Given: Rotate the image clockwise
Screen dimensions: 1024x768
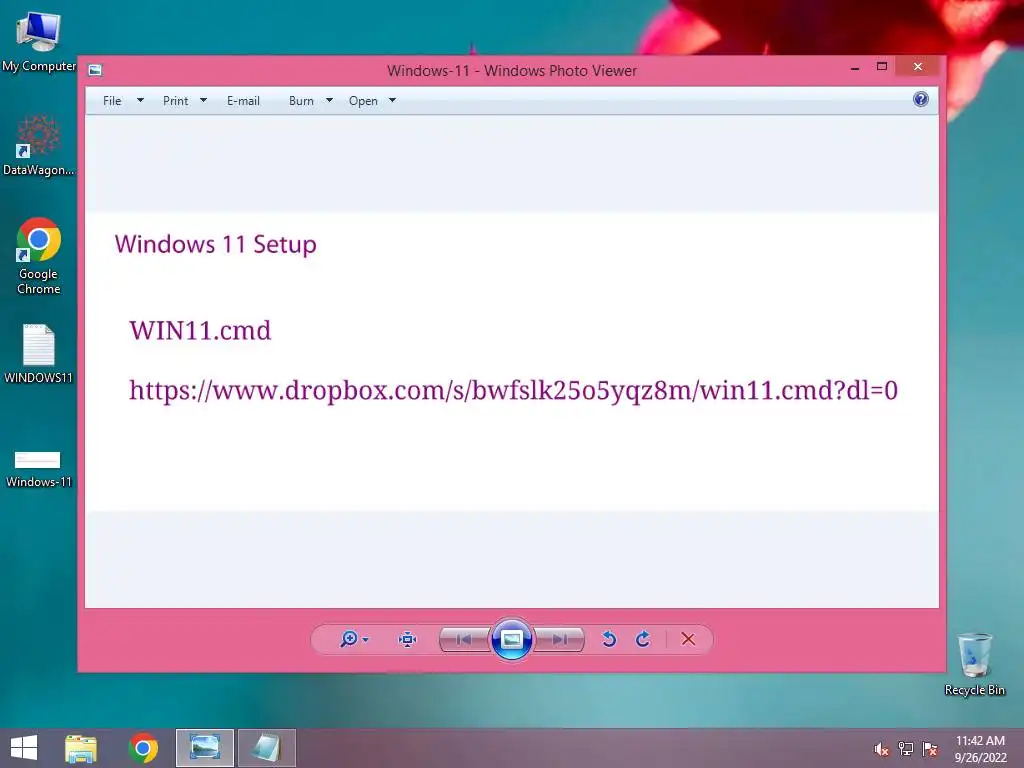Looking at the screenshot, I should click(643, 639).
